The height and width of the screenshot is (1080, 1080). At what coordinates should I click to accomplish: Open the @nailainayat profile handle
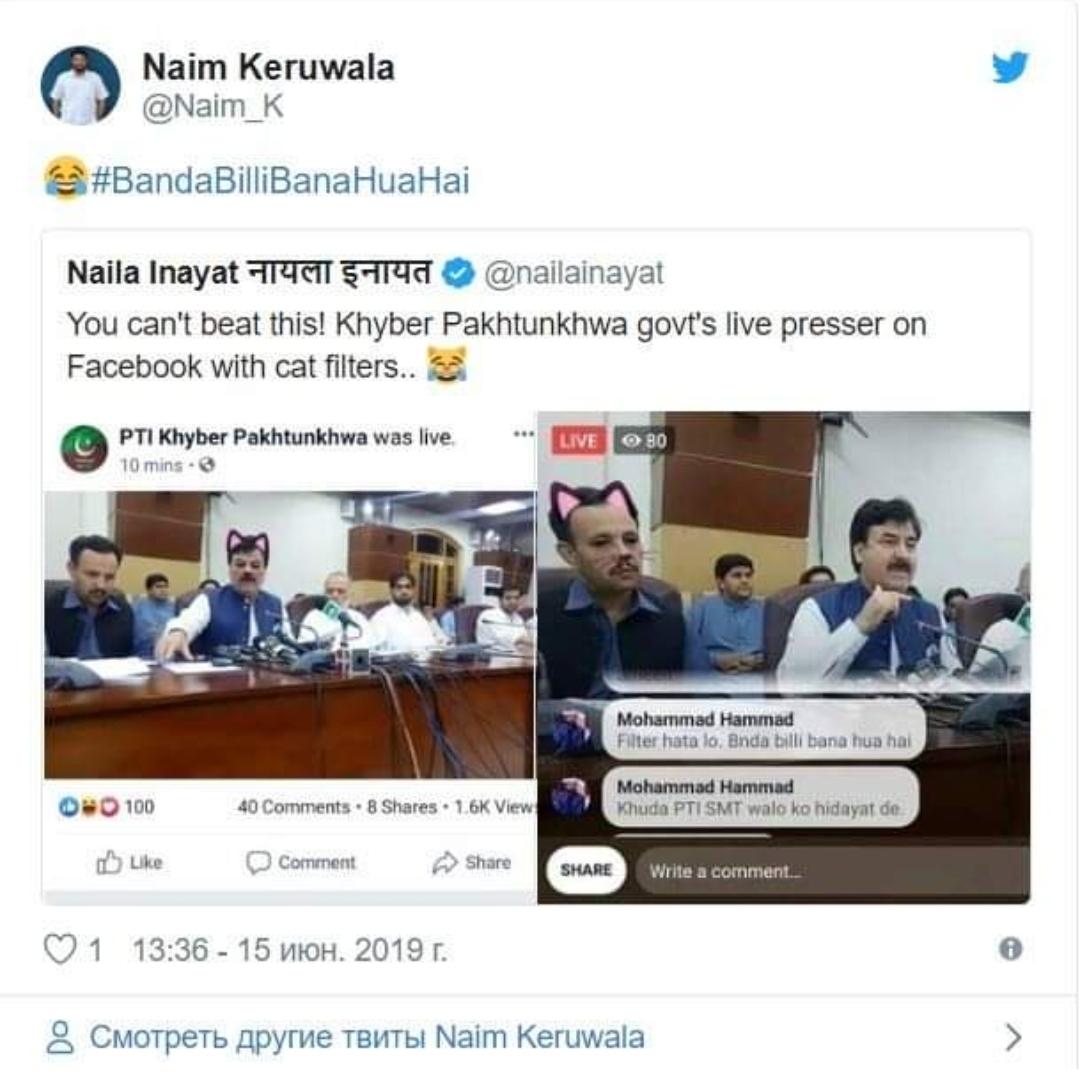click(x=574, y=273)
